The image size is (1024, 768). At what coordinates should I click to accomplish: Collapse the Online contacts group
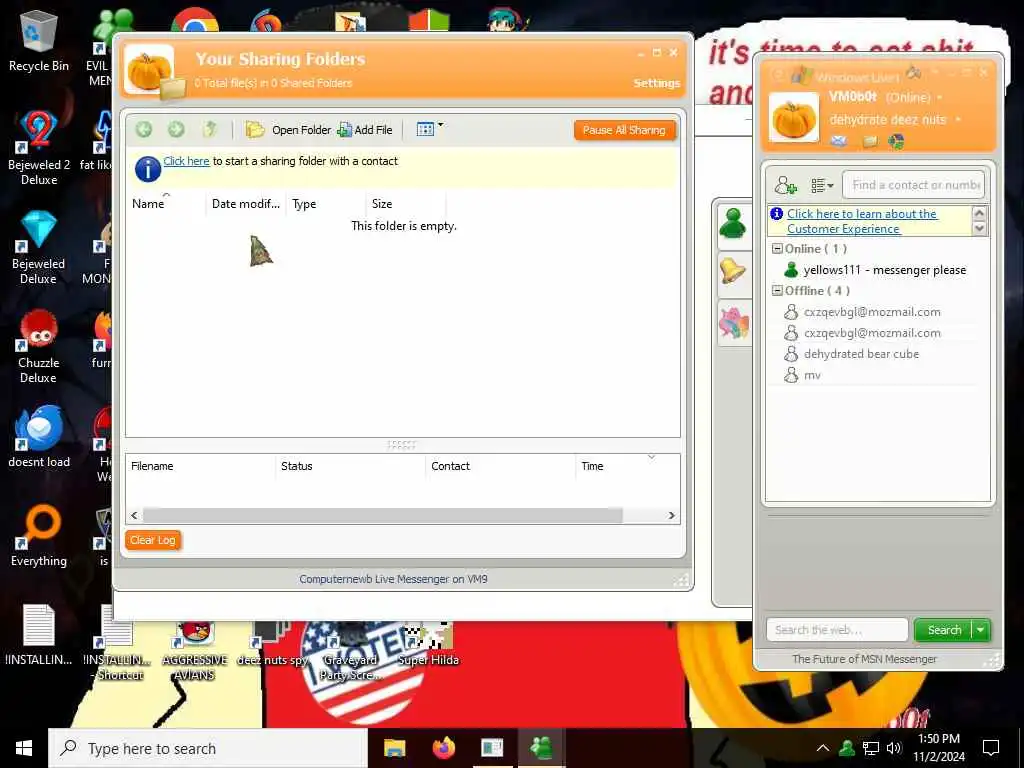(777, 249)
